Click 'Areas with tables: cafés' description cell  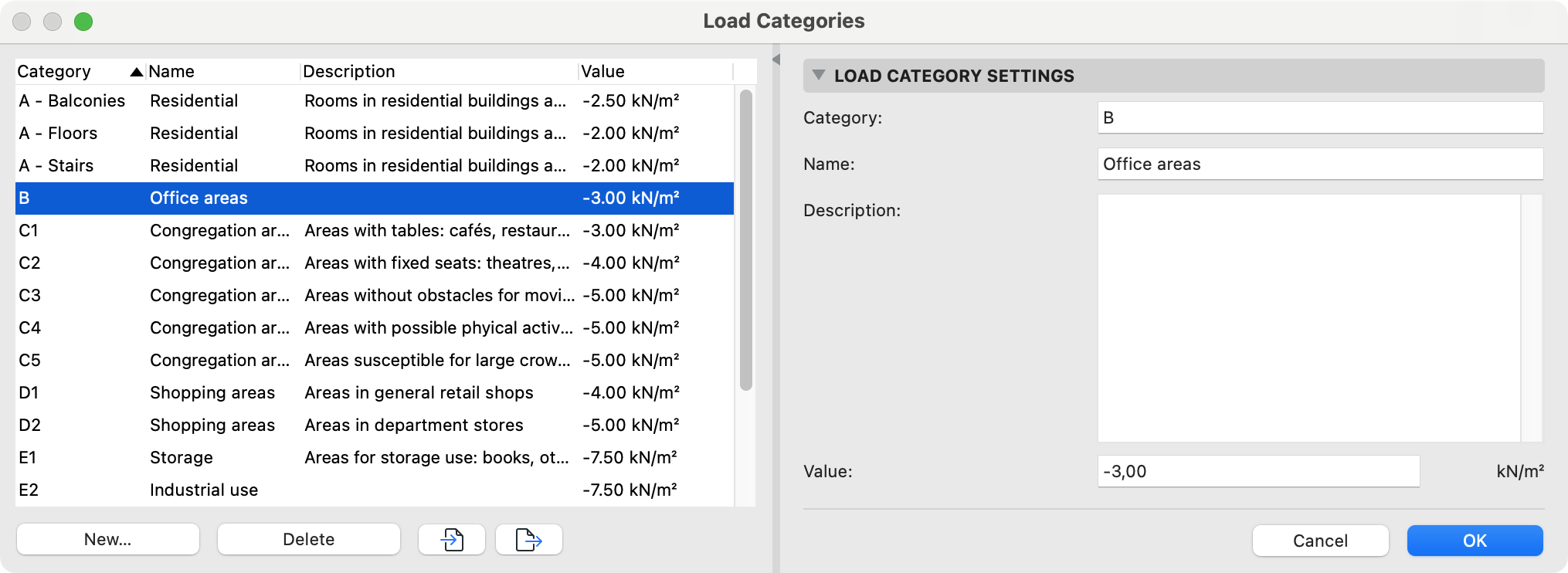coord(437,230)
